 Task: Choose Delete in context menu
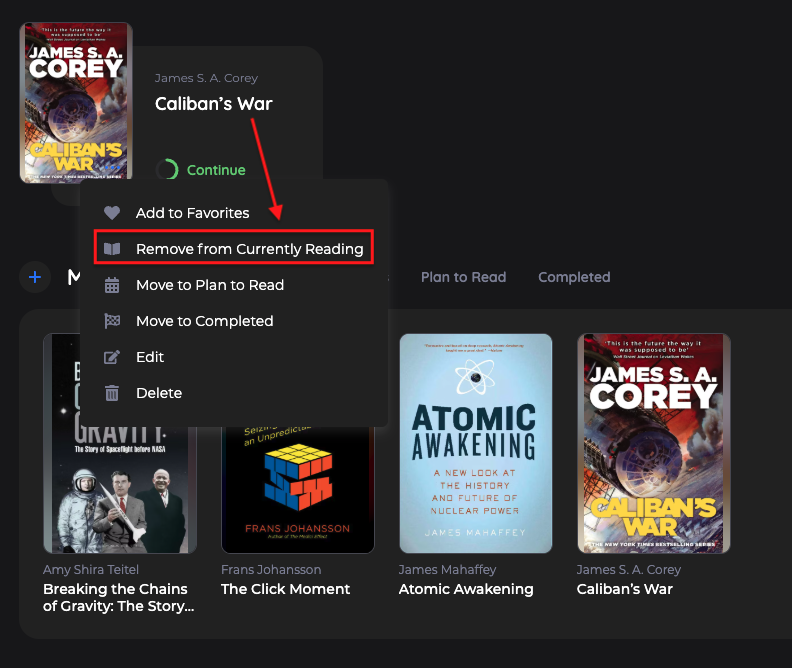pyautogui.click(x=159, y=393)
